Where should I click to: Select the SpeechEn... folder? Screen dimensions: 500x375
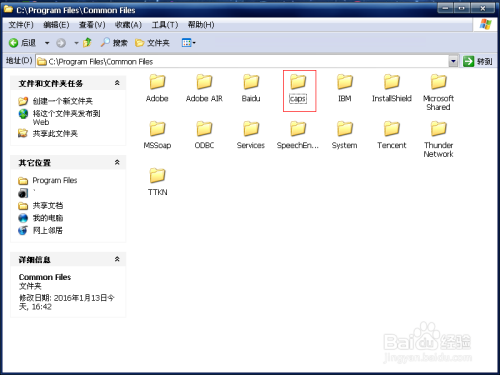coord(298,135)
